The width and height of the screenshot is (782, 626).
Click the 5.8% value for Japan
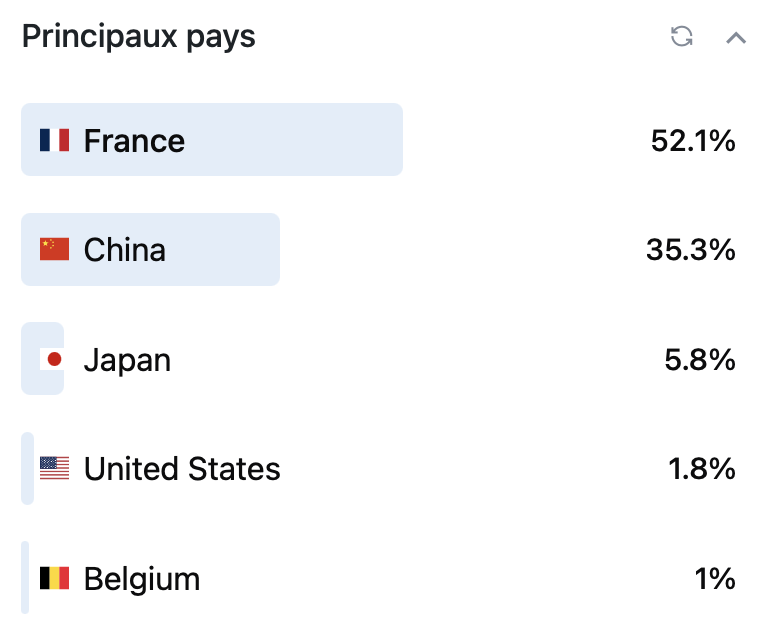tap(700, 359)
